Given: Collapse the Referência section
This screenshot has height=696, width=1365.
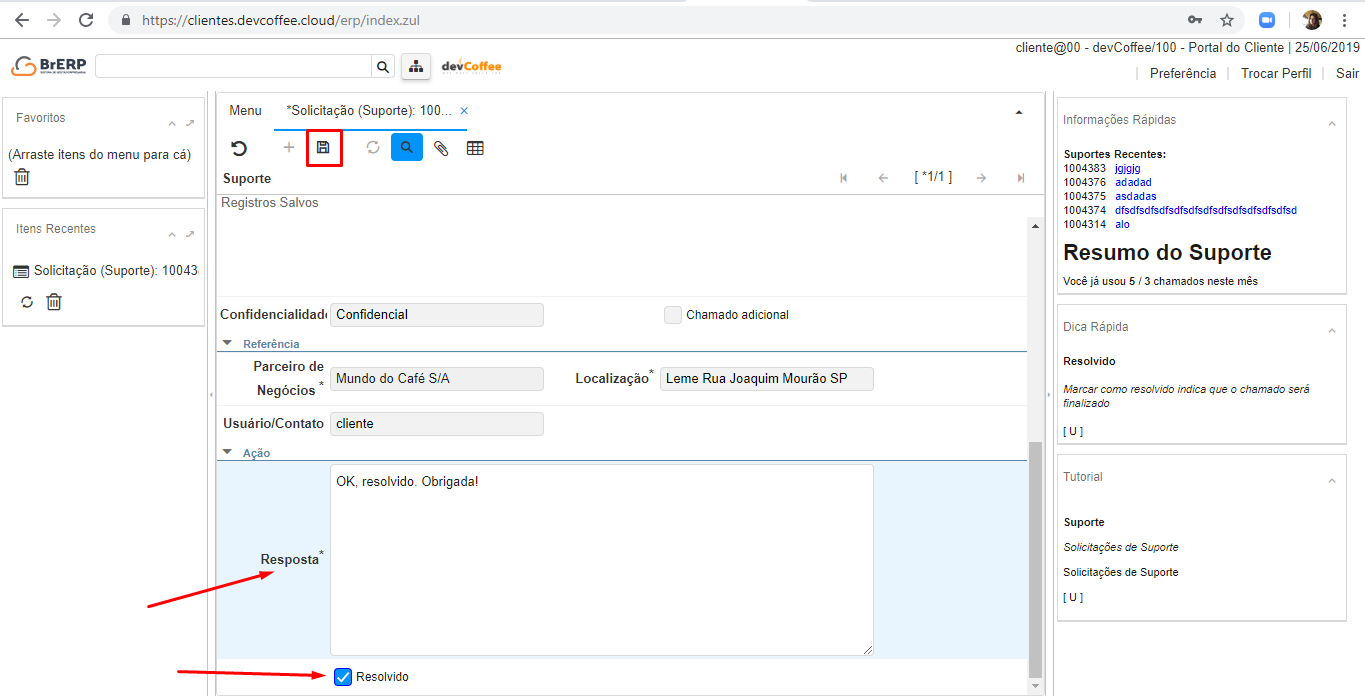Looking at the screenshot, I should pos(227,343).
